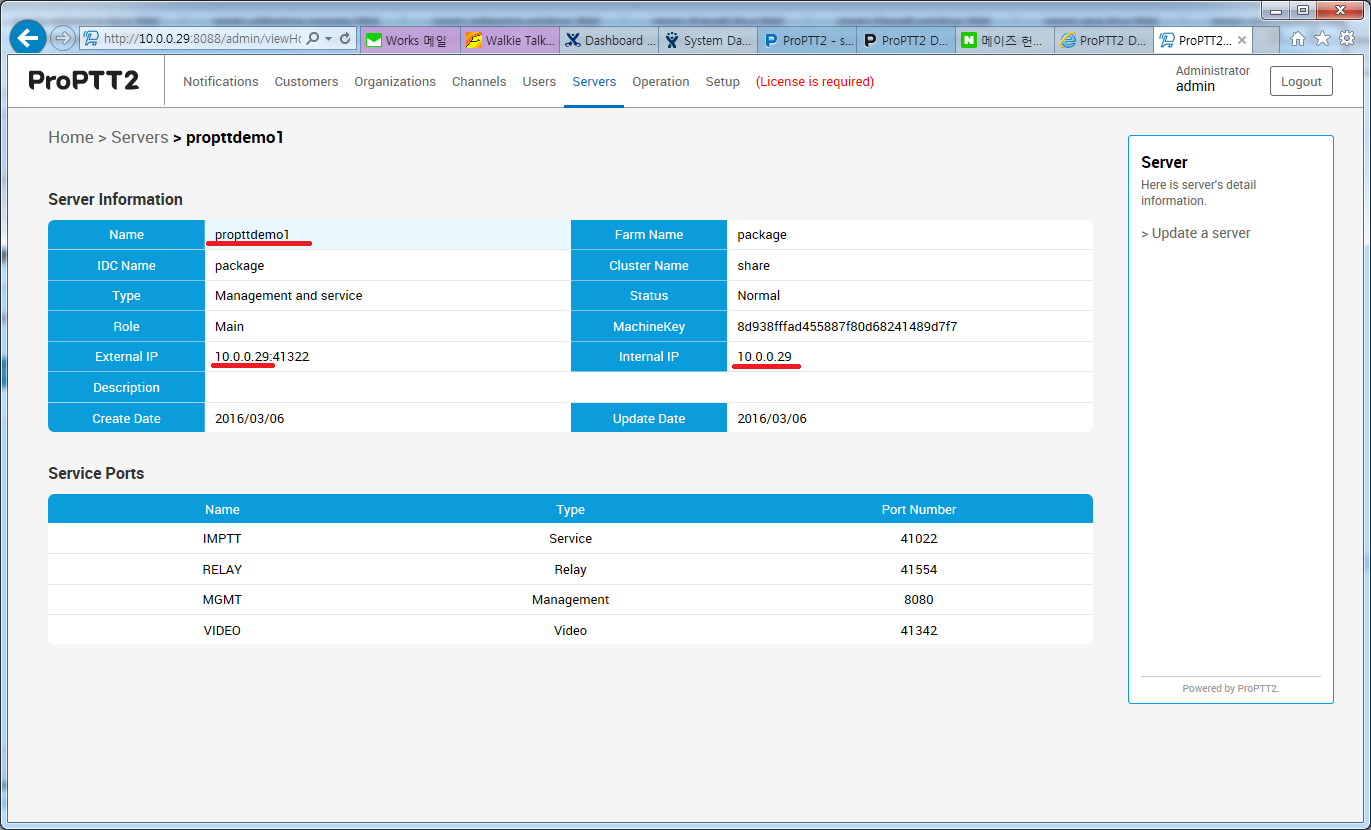Open the Favorites star icon
The height and width of the screenshot is (830, 1371).
[1322, 38]
